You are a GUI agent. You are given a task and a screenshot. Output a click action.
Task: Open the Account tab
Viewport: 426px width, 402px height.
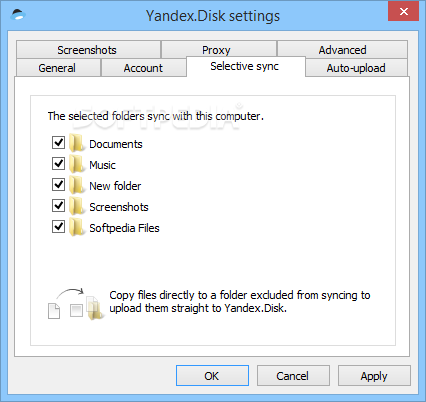coord(143,68)
